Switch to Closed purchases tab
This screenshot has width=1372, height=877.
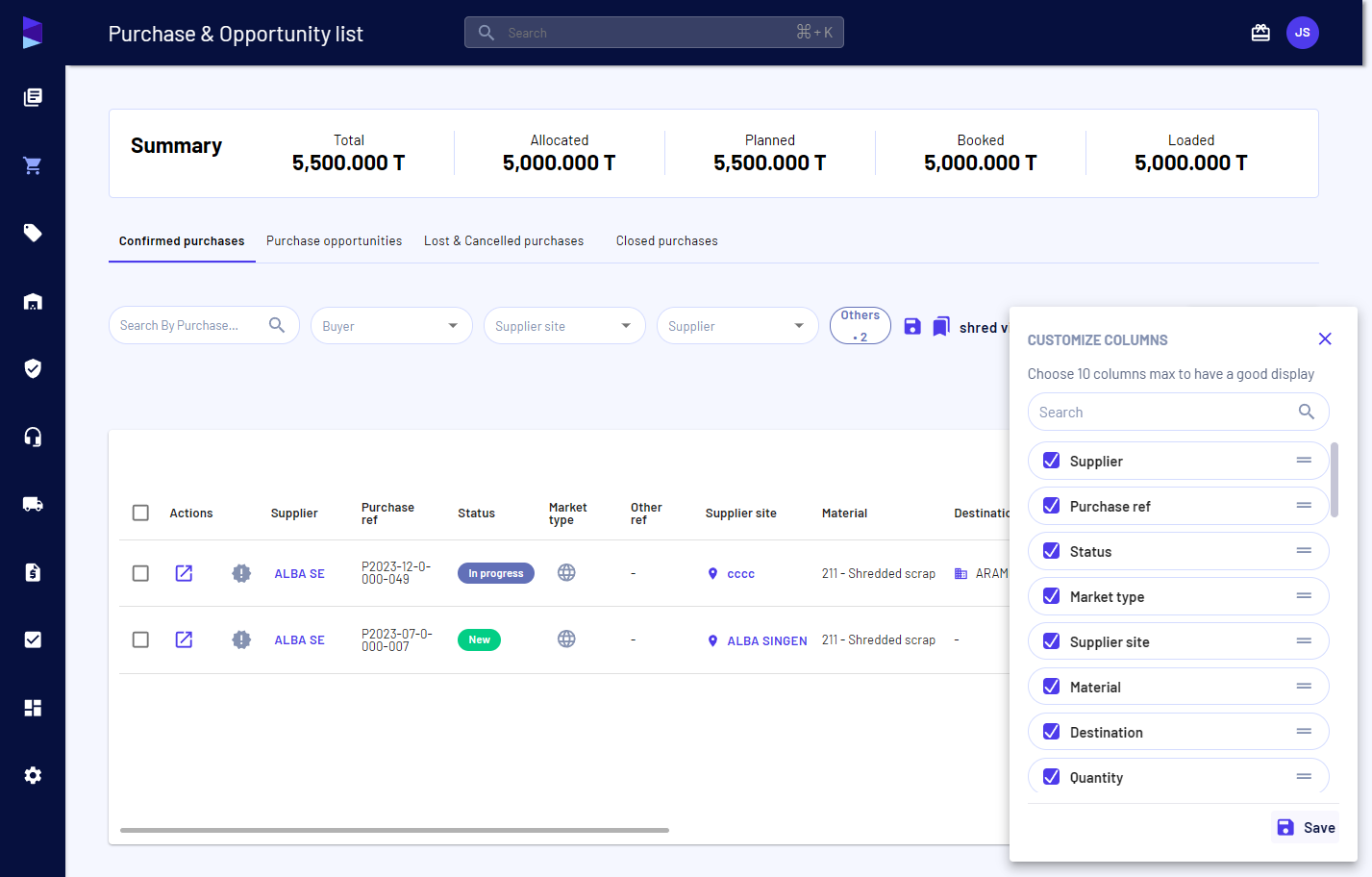click(667, 241)
